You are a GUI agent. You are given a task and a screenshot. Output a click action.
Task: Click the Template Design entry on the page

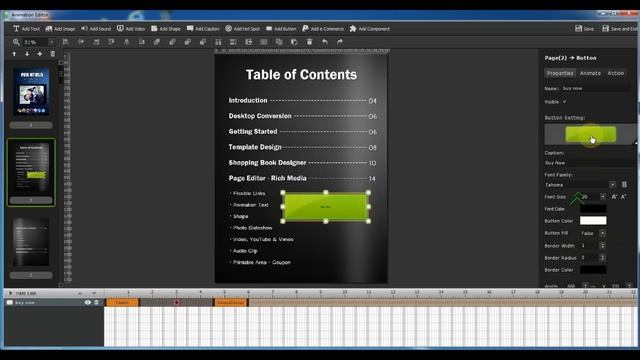255,147
